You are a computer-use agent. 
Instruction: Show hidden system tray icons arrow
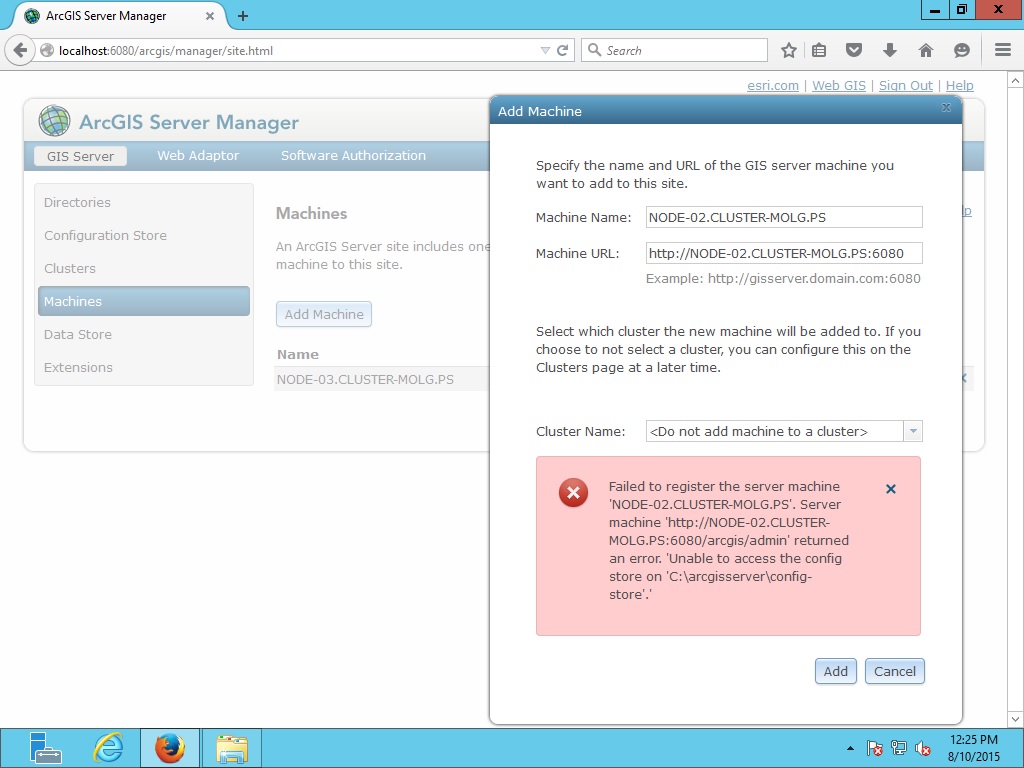point(850,748)
